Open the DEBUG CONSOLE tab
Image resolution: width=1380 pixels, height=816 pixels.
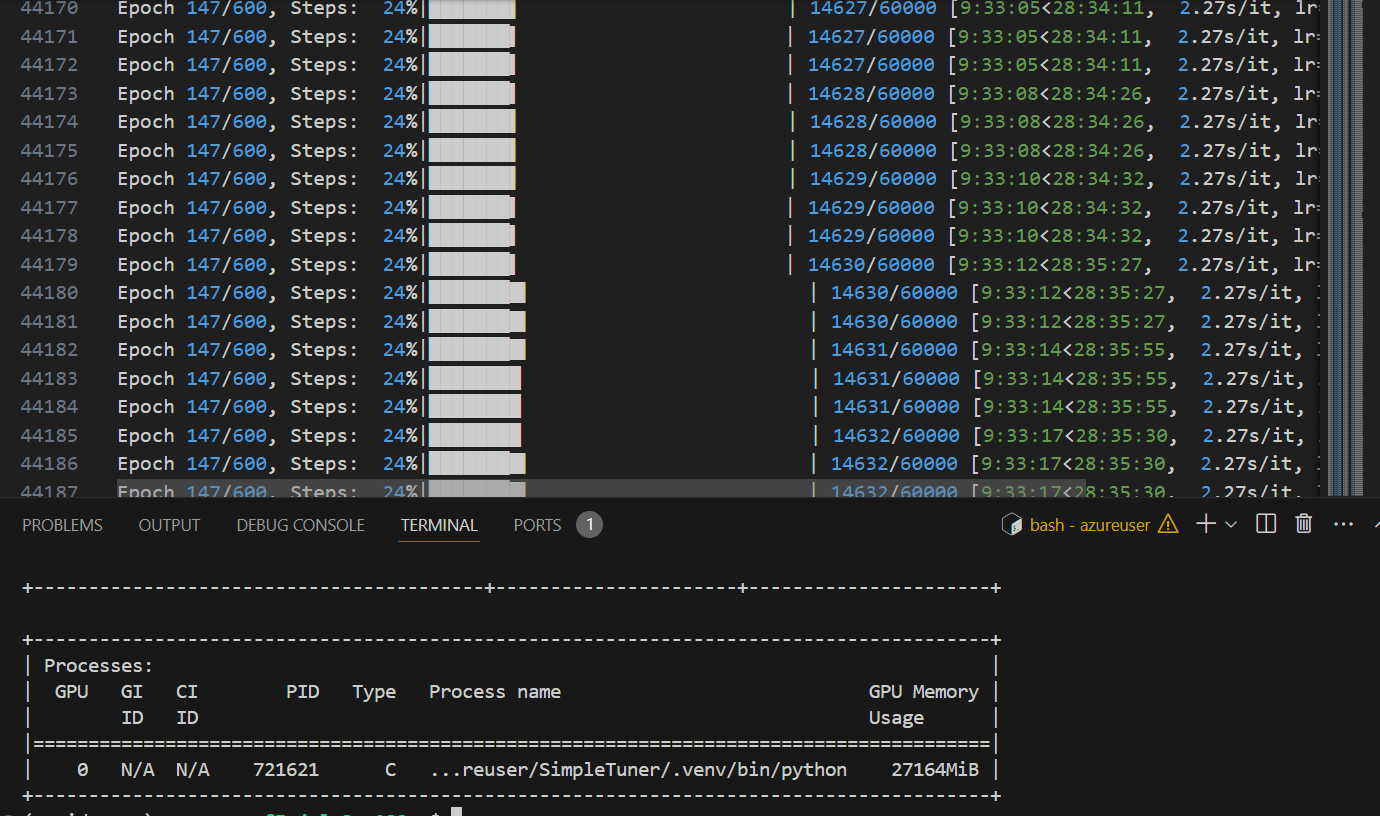point(299,524)
